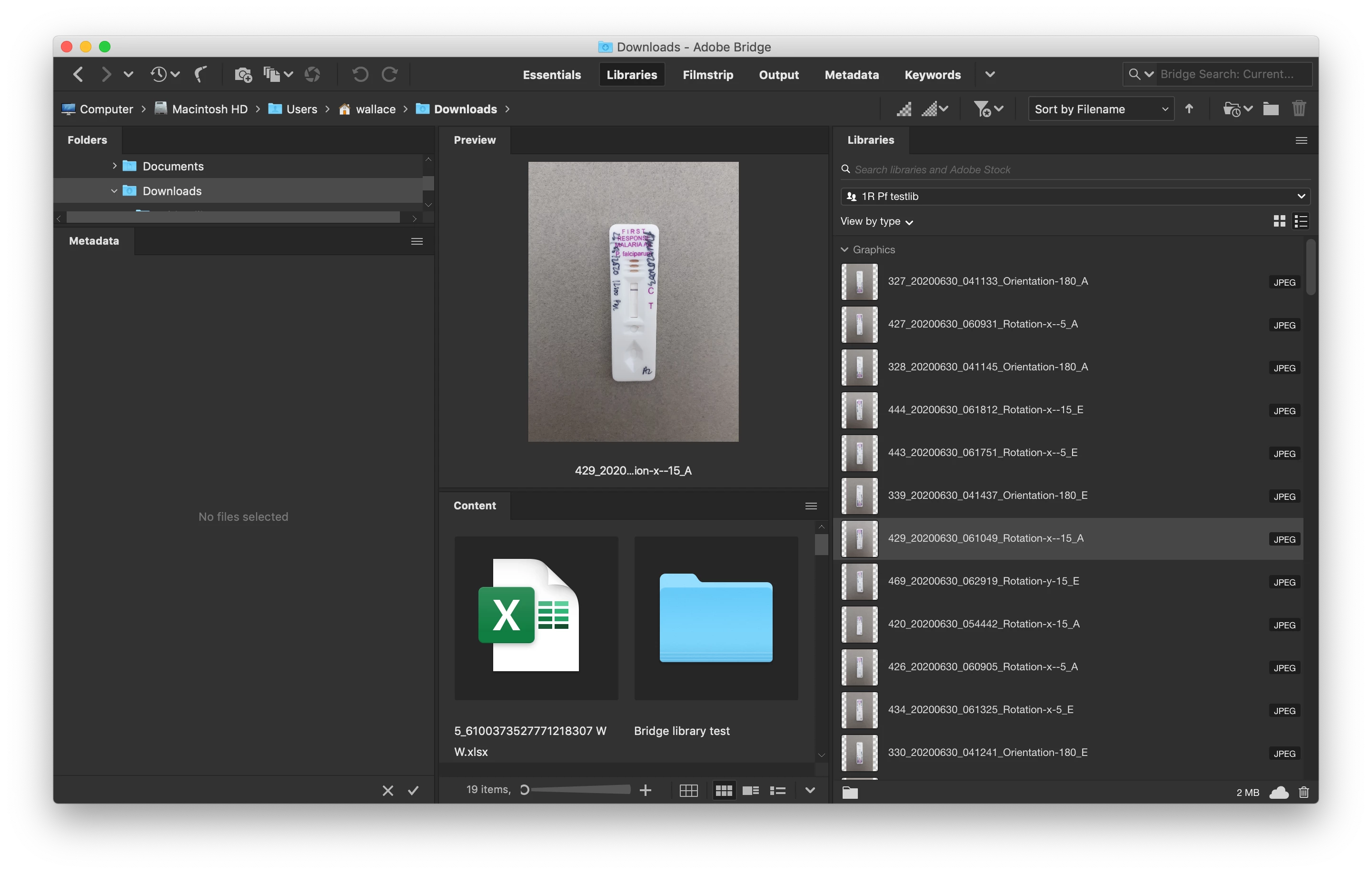Open the Metadata workspace tab
1372x874 pixels.
coord(851,75)
